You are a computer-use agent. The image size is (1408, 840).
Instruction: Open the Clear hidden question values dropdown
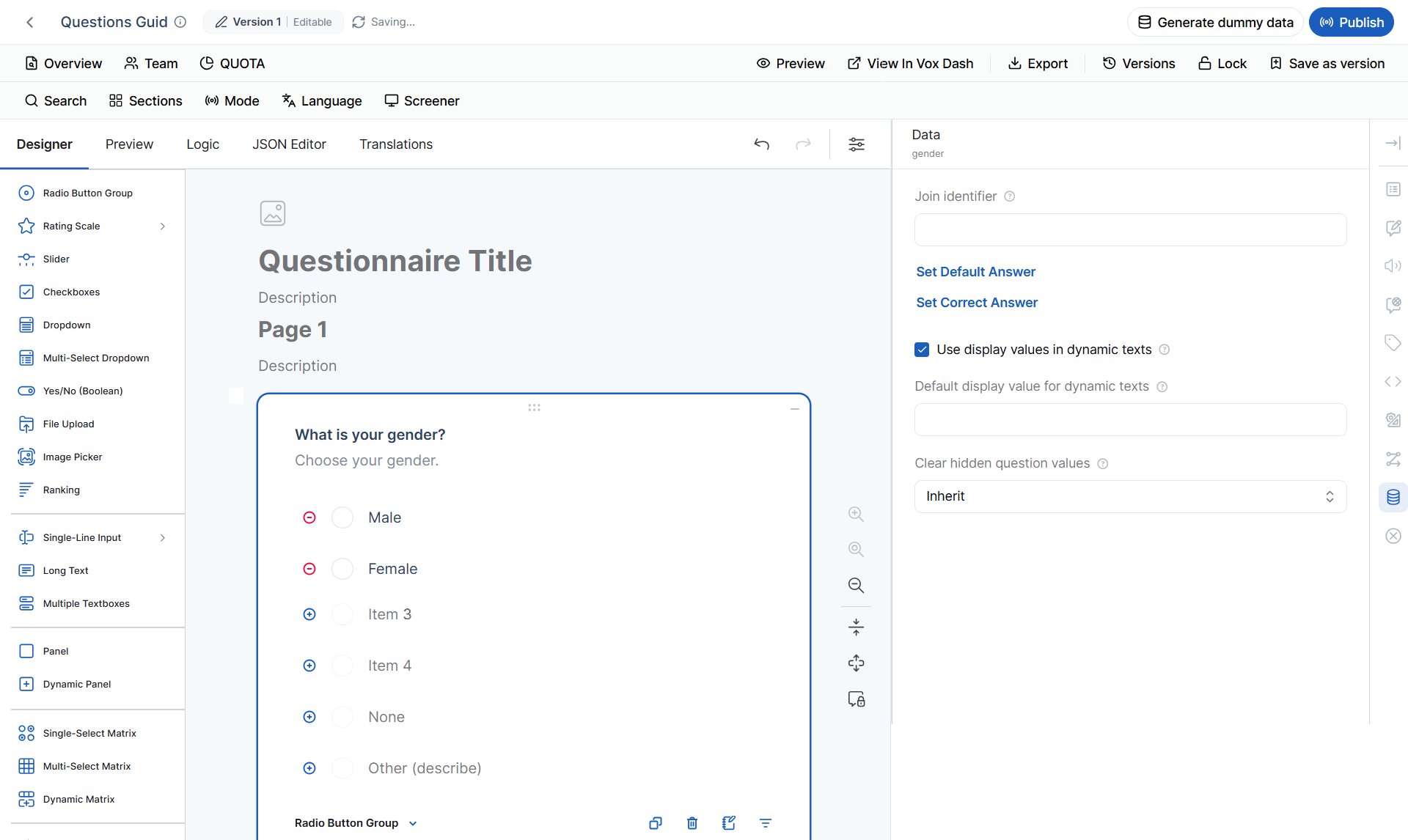(1130, 496)
